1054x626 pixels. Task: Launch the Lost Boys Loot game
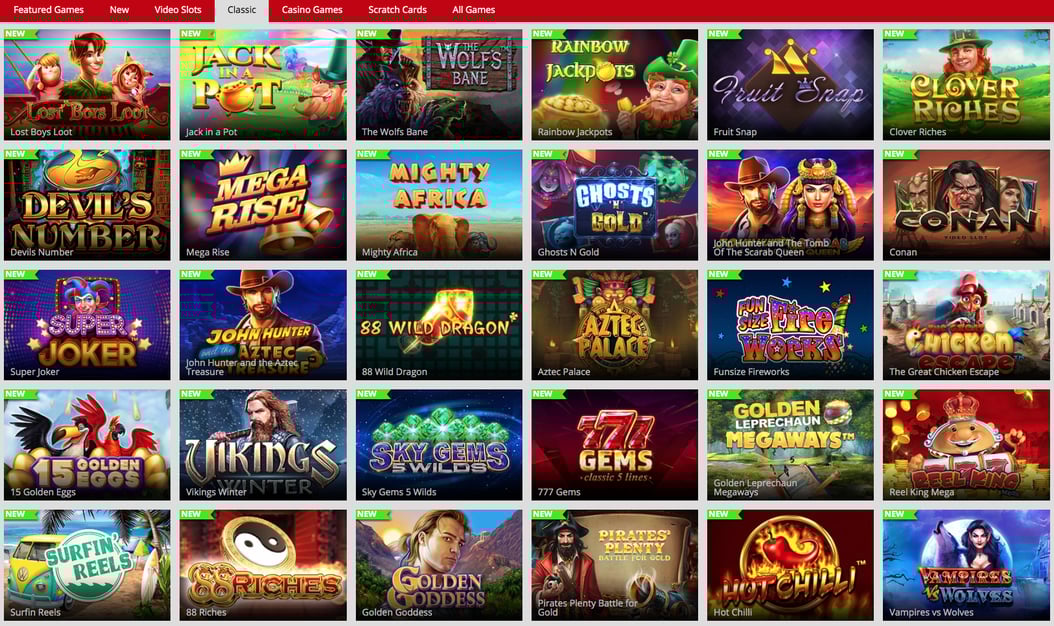click(87, 85)
